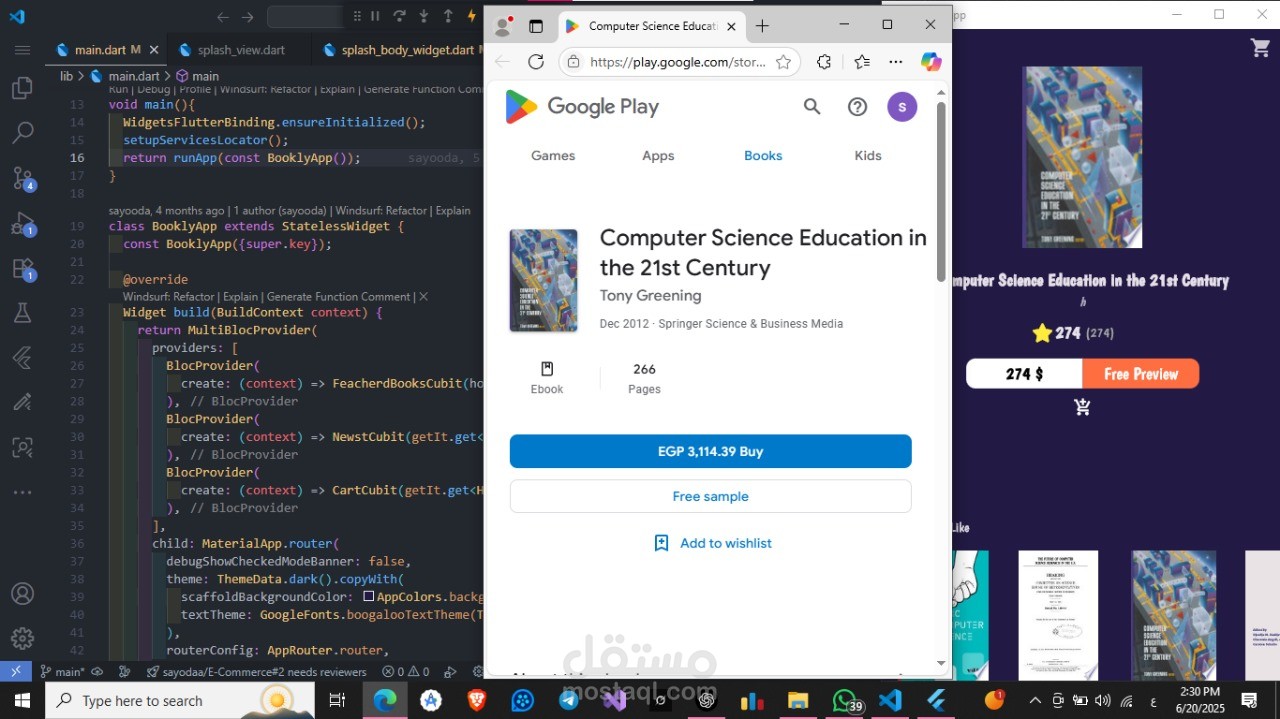Switch to the splash_body_widget.dart tab
Screen dimensions: 1280x719
(x=397, y=49)
